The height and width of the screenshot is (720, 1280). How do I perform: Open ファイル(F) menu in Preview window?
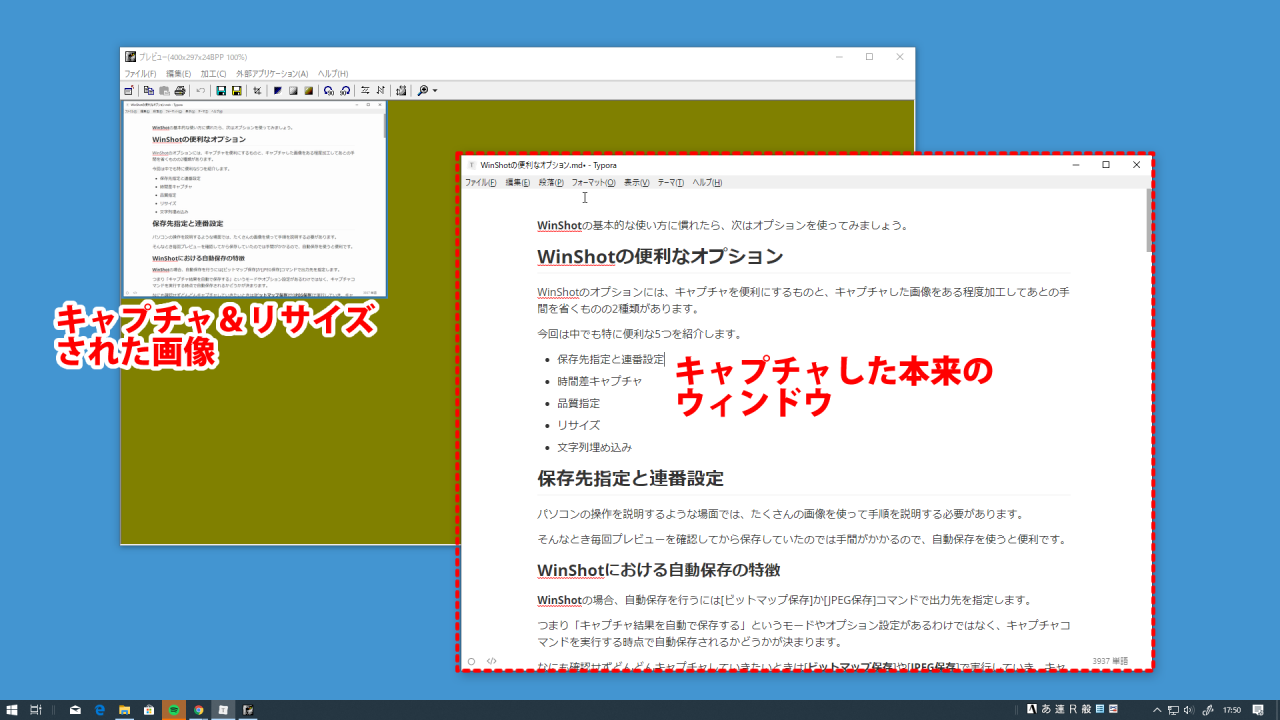140,74
